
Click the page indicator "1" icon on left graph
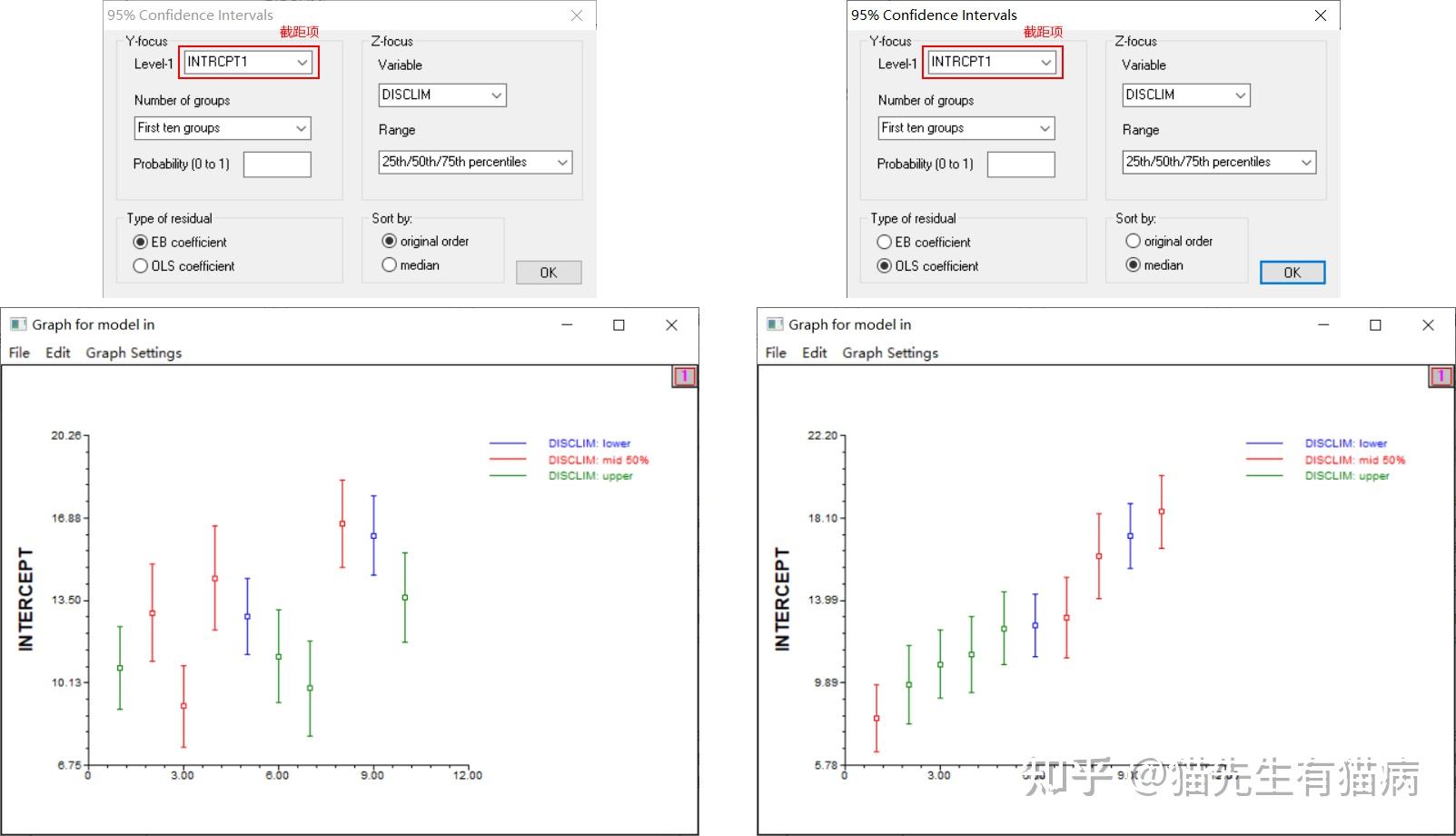coord(683,376)
